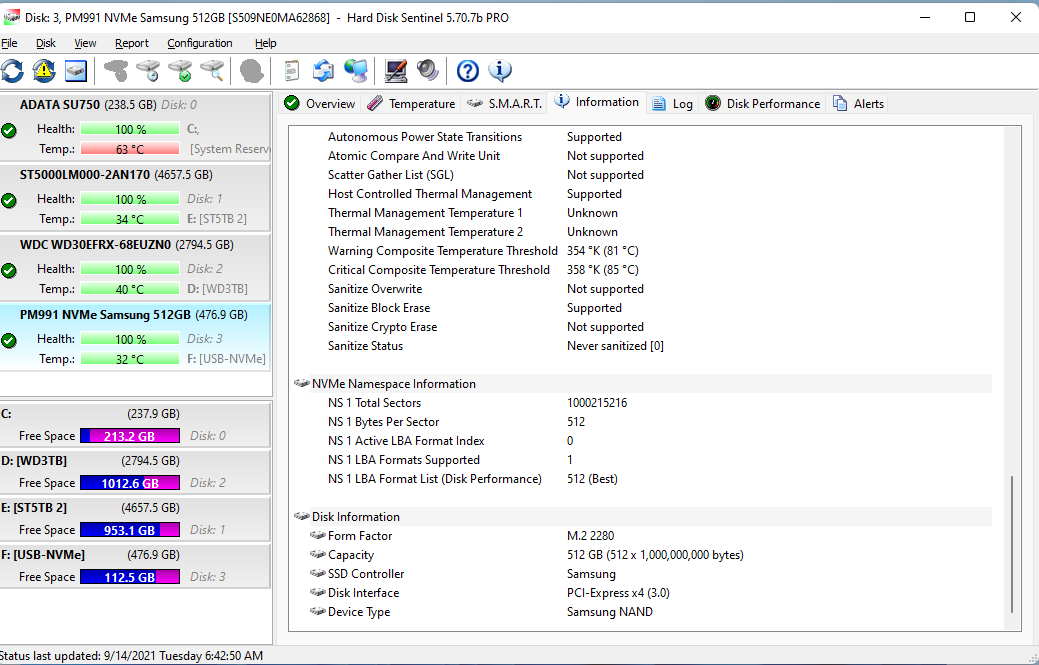Click the C: partition row

135,425
